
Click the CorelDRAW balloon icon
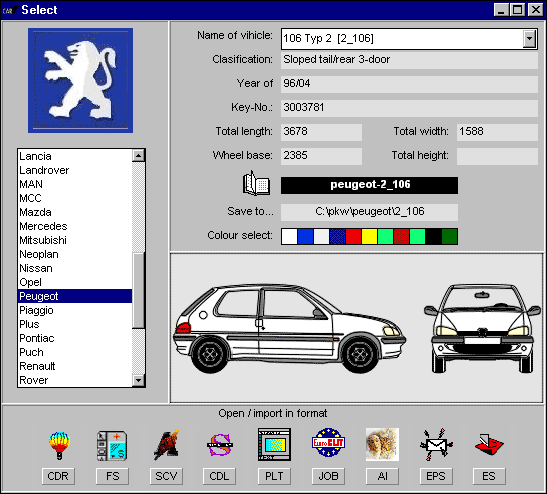[x=59, y=445]
